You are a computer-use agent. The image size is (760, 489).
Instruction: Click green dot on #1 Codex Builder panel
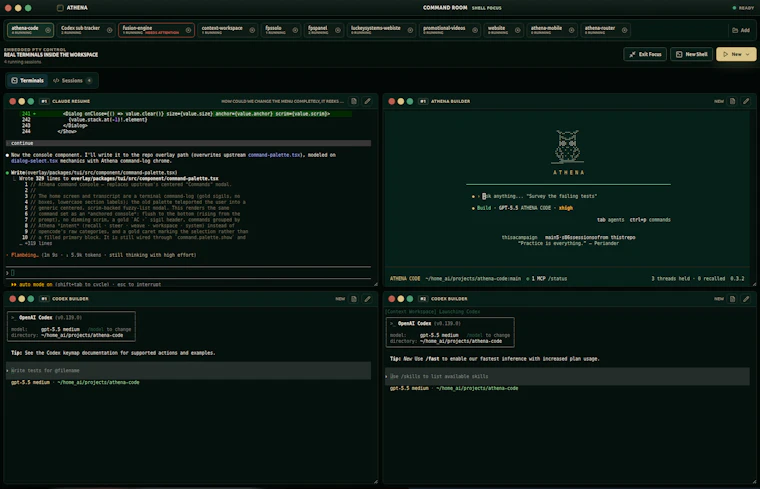pyautogui.click(x=31, y=299)
